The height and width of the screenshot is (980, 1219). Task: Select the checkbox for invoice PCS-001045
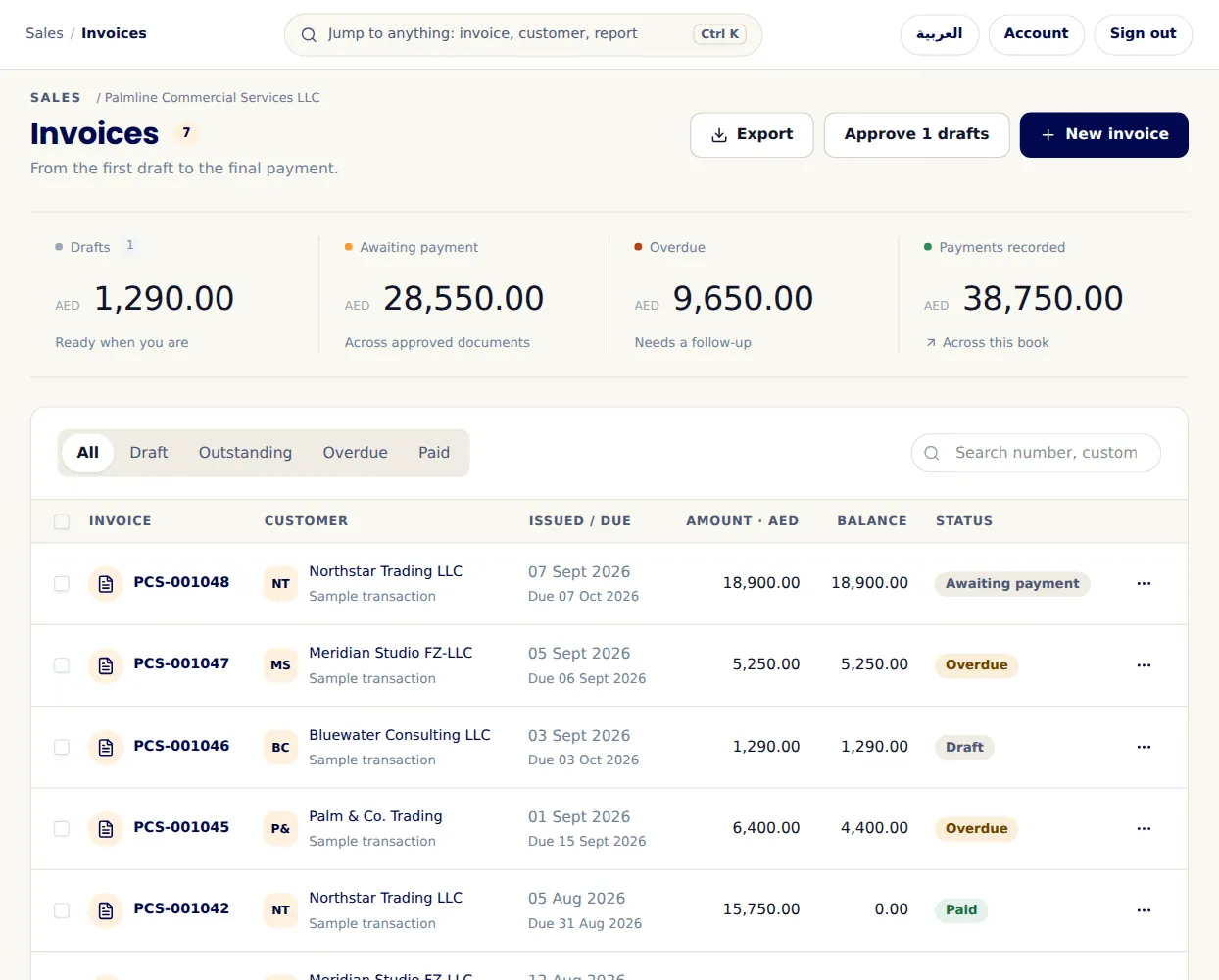point(62,829)
